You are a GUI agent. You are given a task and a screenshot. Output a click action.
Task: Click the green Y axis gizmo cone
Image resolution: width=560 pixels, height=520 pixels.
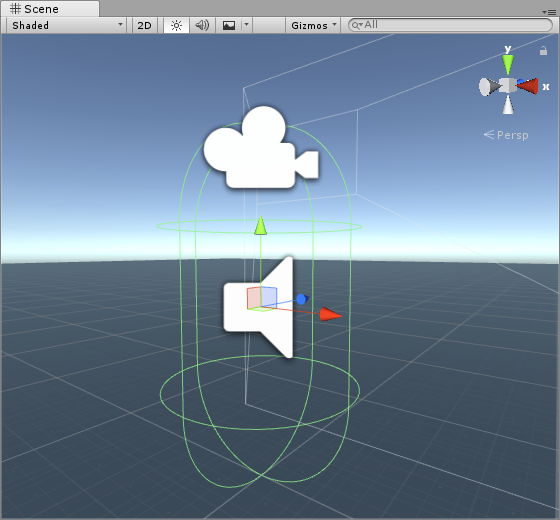click(508, 64)
